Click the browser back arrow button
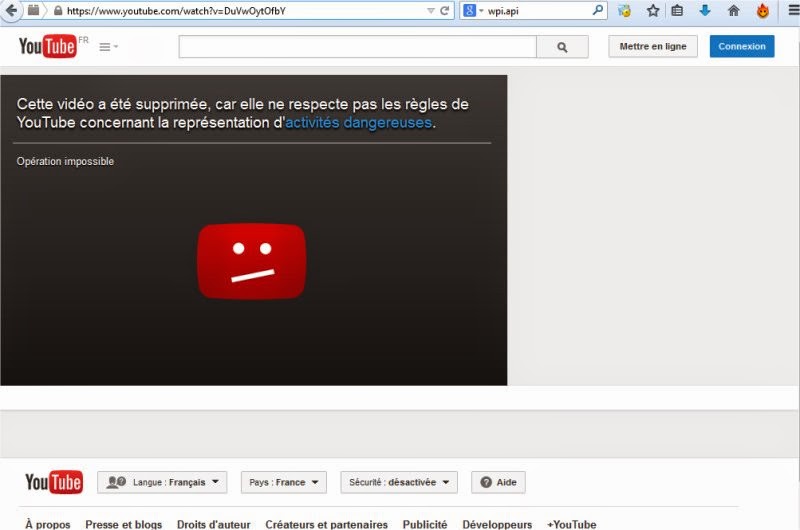 (11, 10)
